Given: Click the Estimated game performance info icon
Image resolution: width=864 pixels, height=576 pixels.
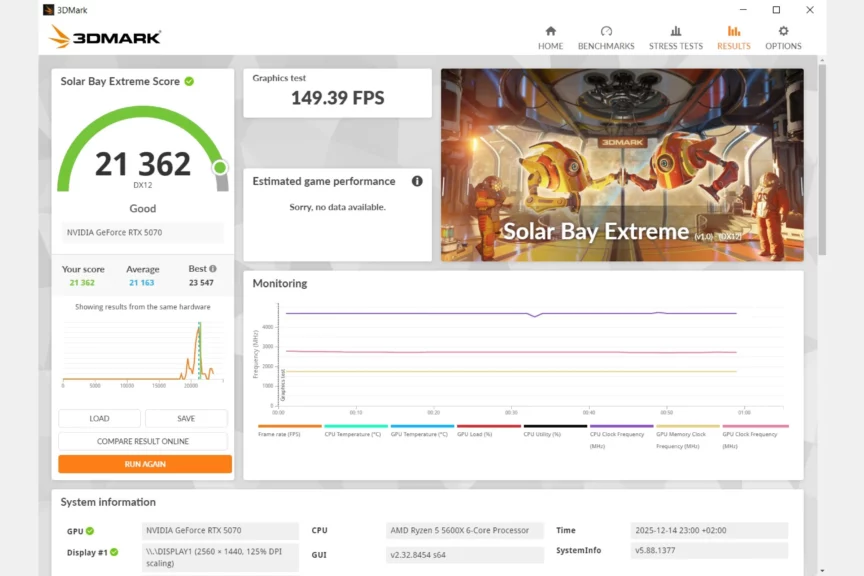Looking at the screenshot, I should (x=417, y=181).
